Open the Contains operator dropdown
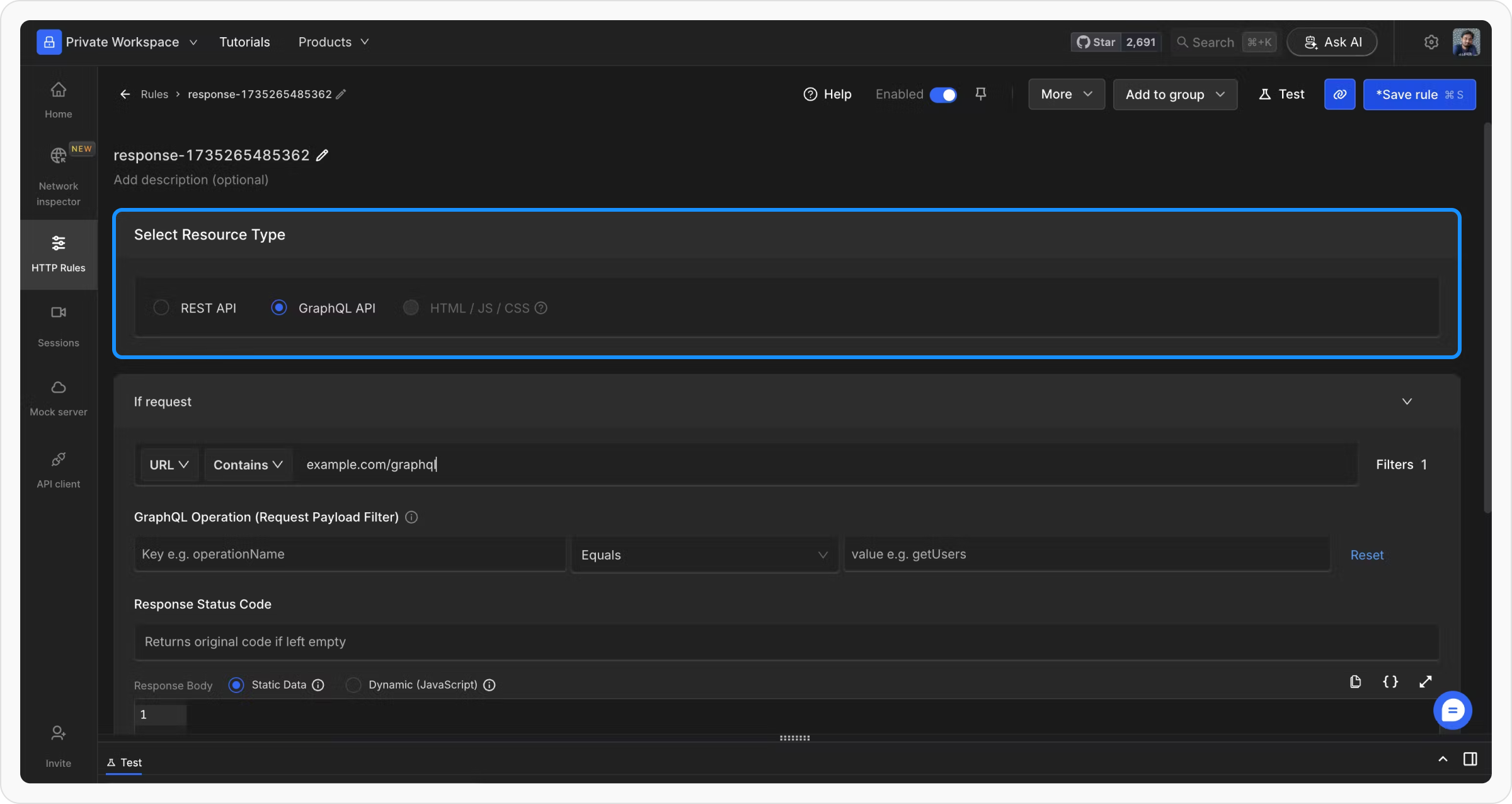Image resolution: width=1512 pixels, height=804 pixels. 248,465
